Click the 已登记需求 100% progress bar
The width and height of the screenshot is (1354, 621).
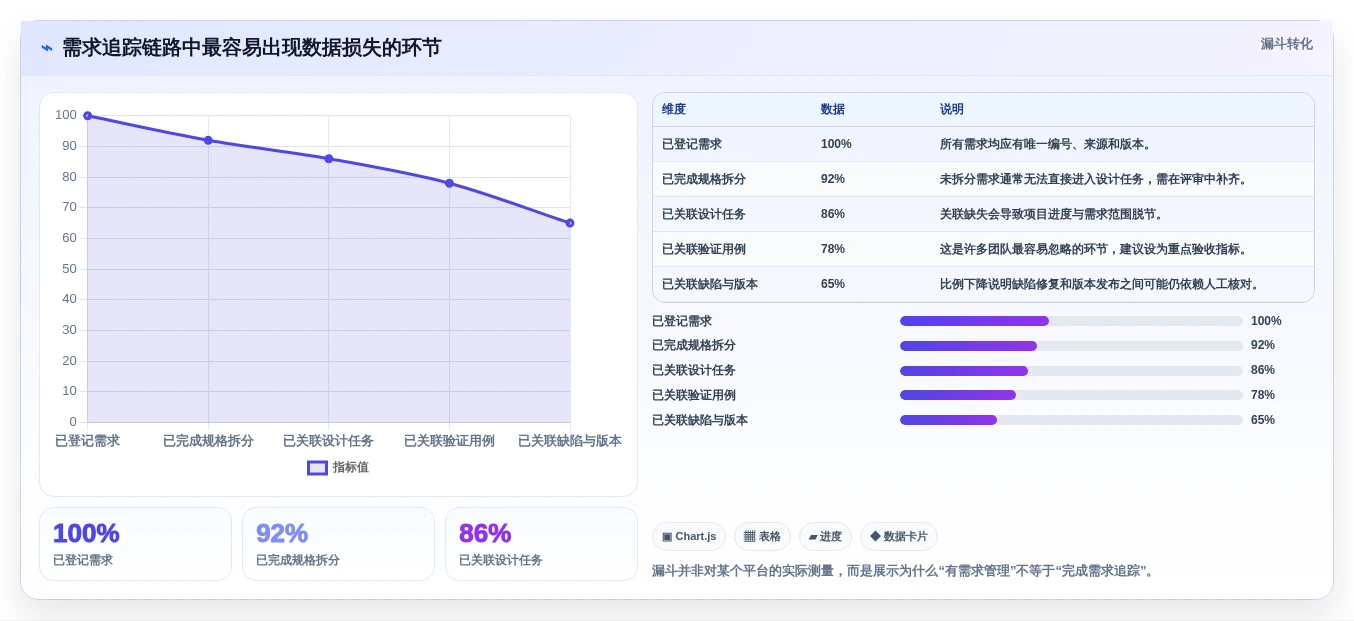point(1071,321)
